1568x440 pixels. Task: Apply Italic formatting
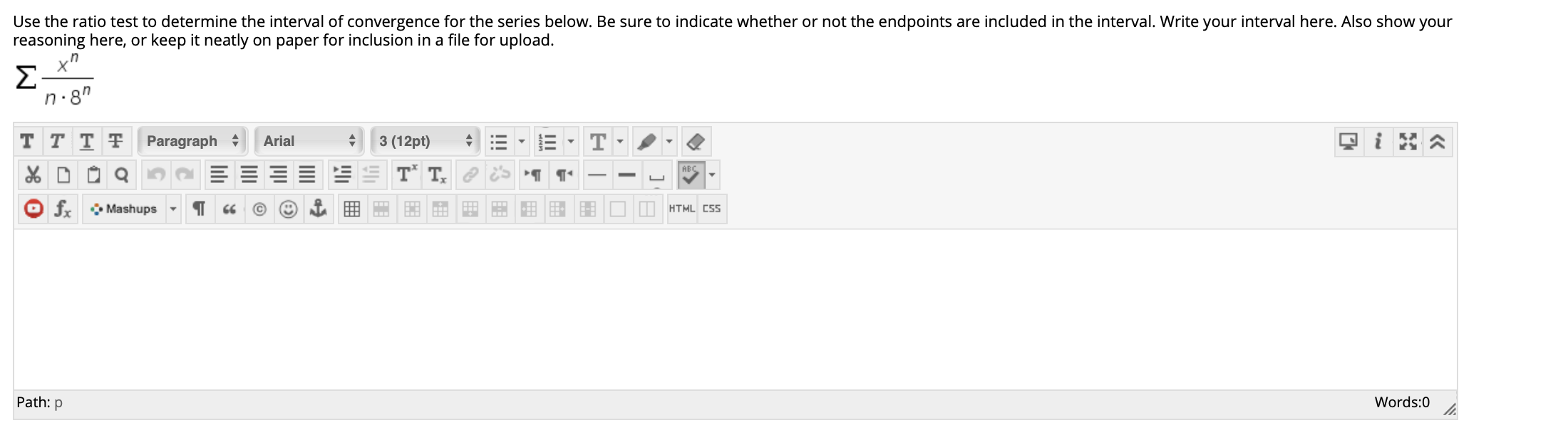coord(56,141)
